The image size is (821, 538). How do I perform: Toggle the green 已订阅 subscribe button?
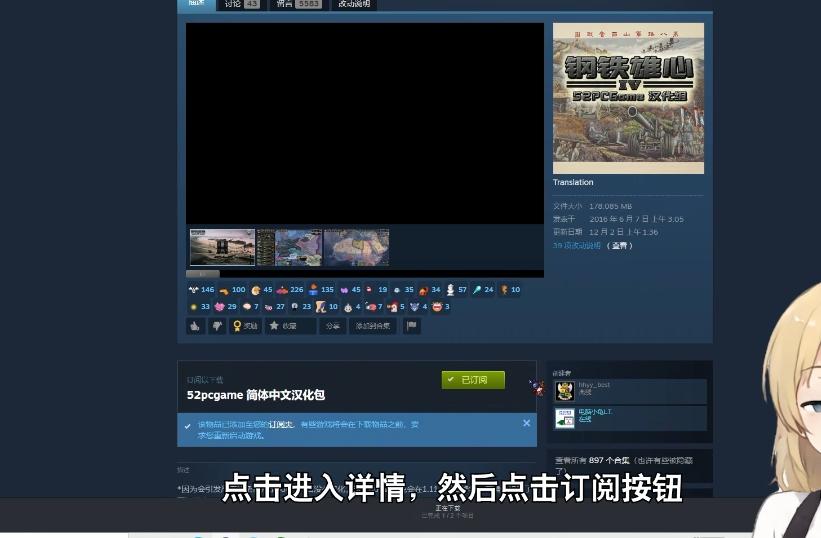click(x=473, y=380)
